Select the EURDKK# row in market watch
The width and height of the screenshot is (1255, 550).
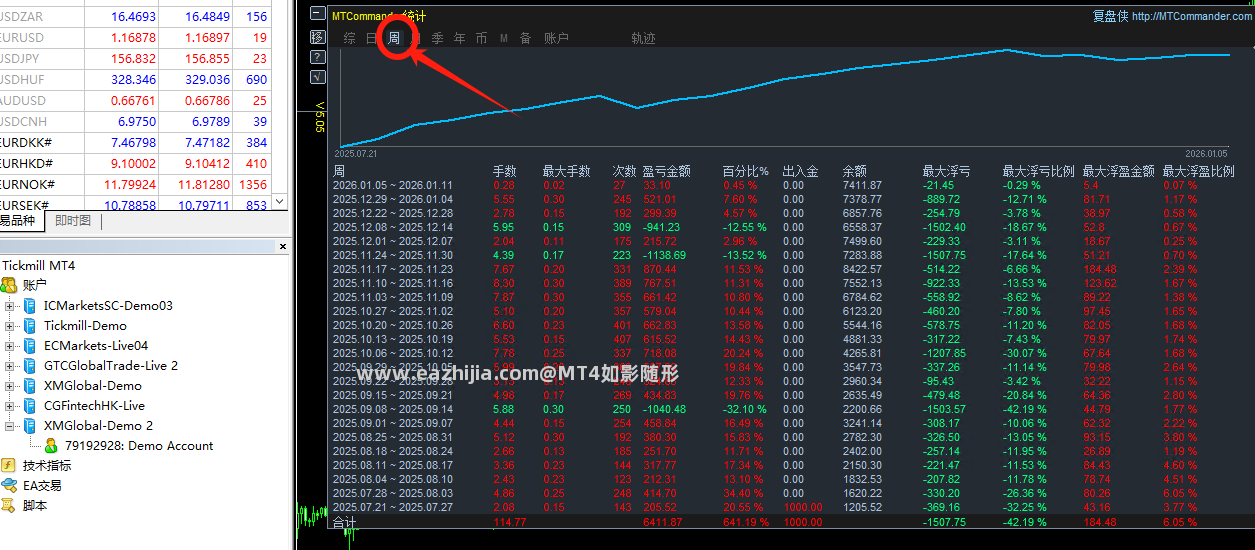135,142
